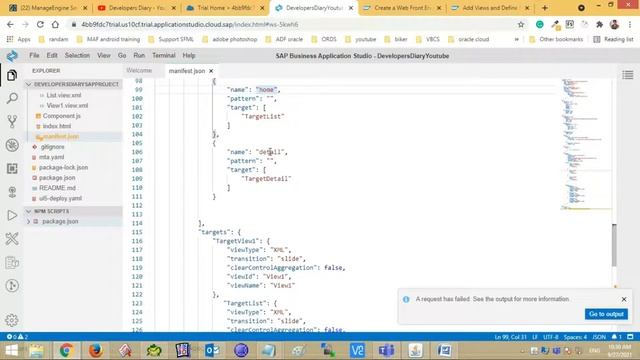
Task: Open mta.yaml in the explorer
Action: (x=51, y=157)
